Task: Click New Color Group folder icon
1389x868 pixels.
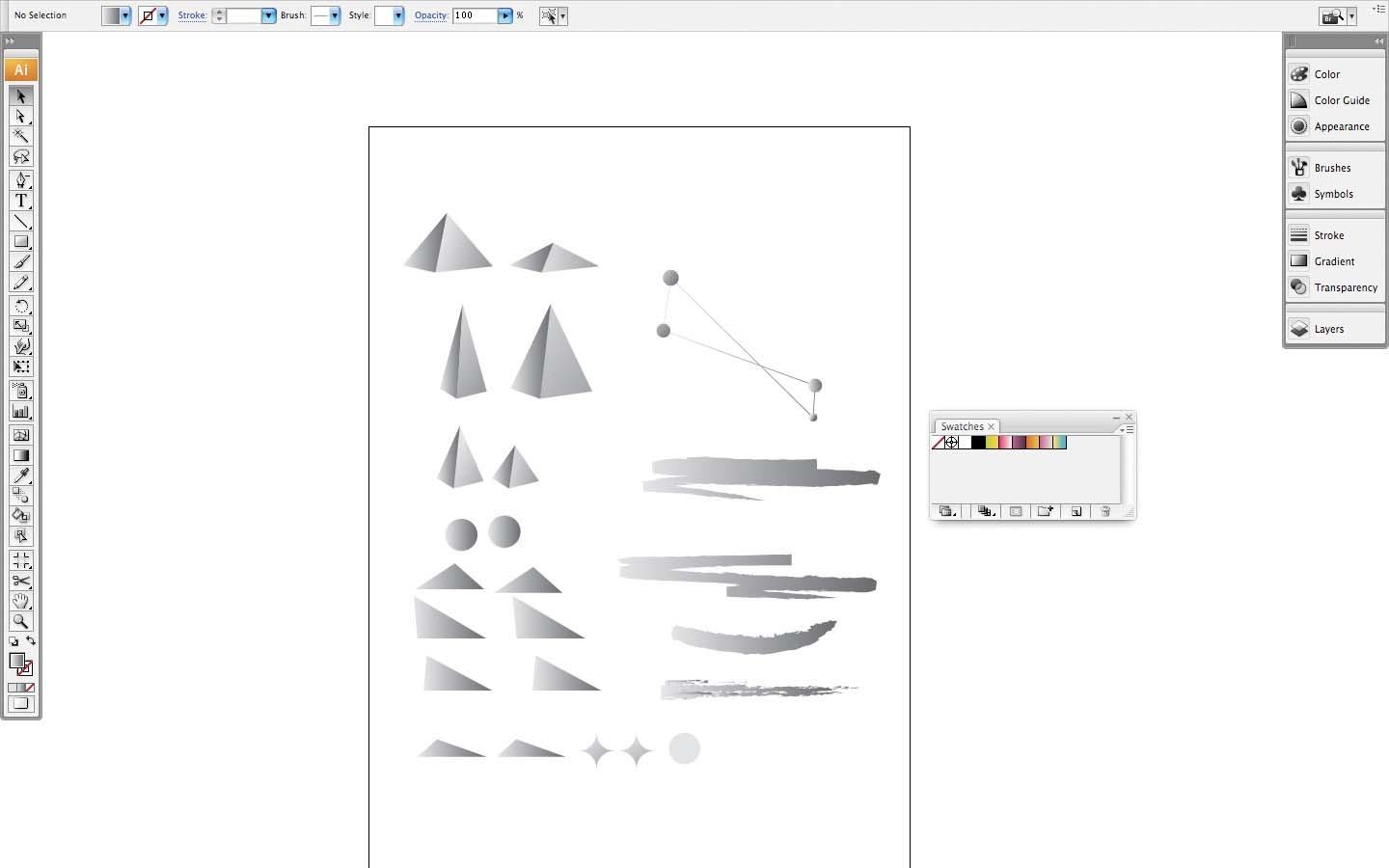Action: [1045, 511]
